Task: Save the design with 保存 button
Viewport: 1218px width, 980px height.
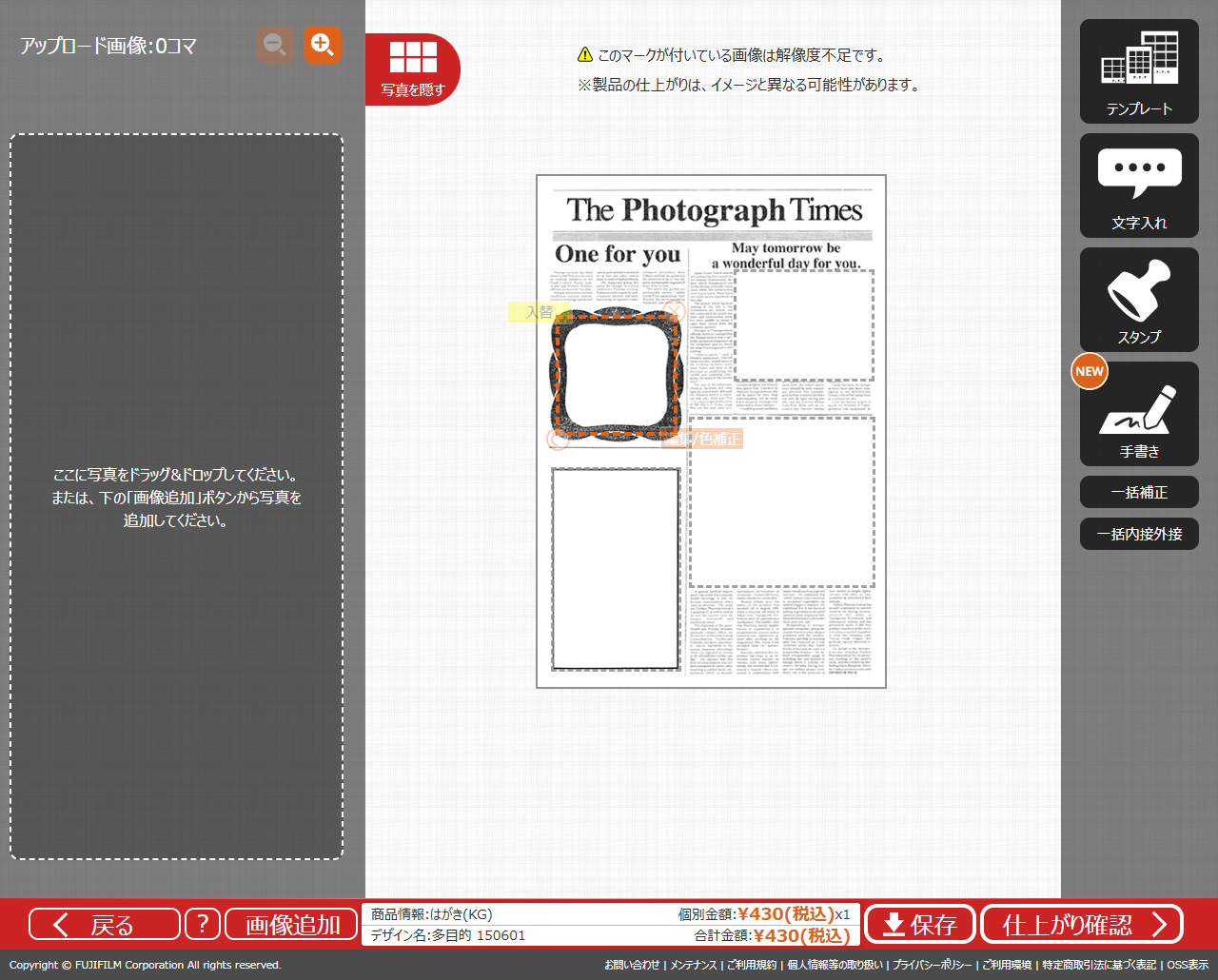Action: pos(920,924)
